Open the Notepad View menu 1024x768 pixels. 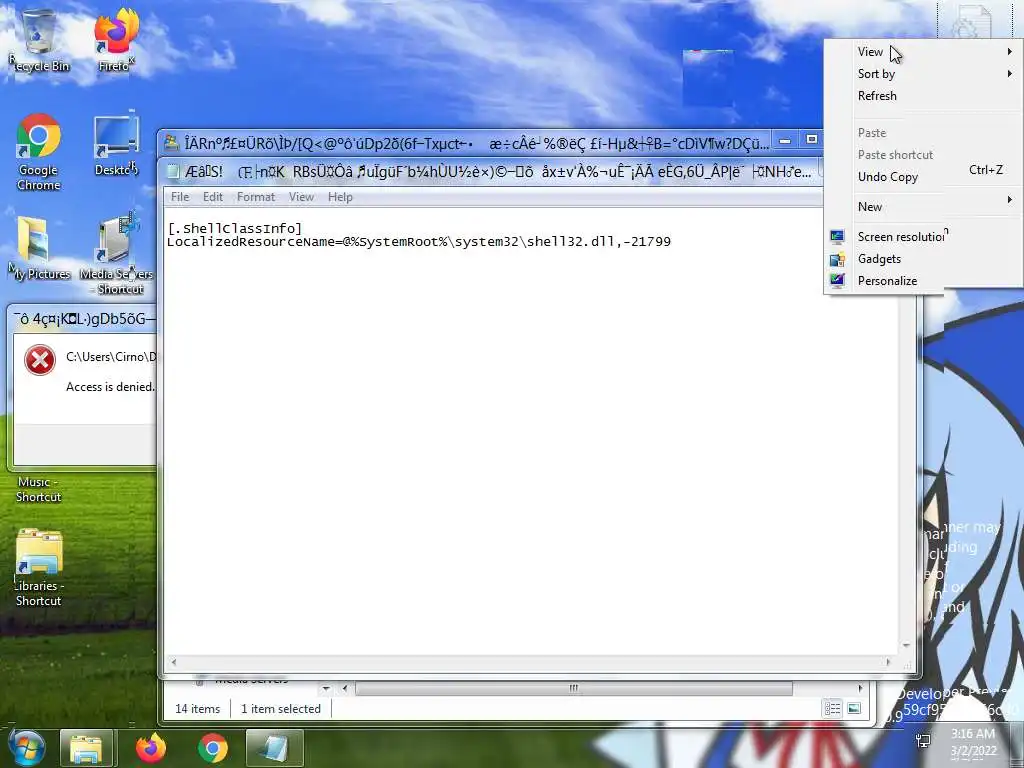coord(302,197)
